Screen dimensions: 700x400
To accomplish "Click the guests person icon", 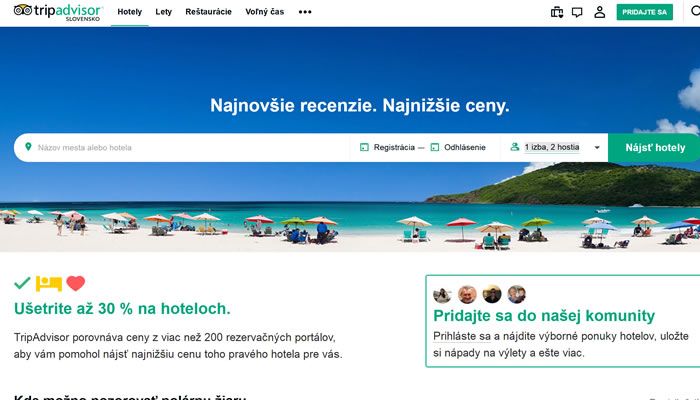I will coord(515,146).
